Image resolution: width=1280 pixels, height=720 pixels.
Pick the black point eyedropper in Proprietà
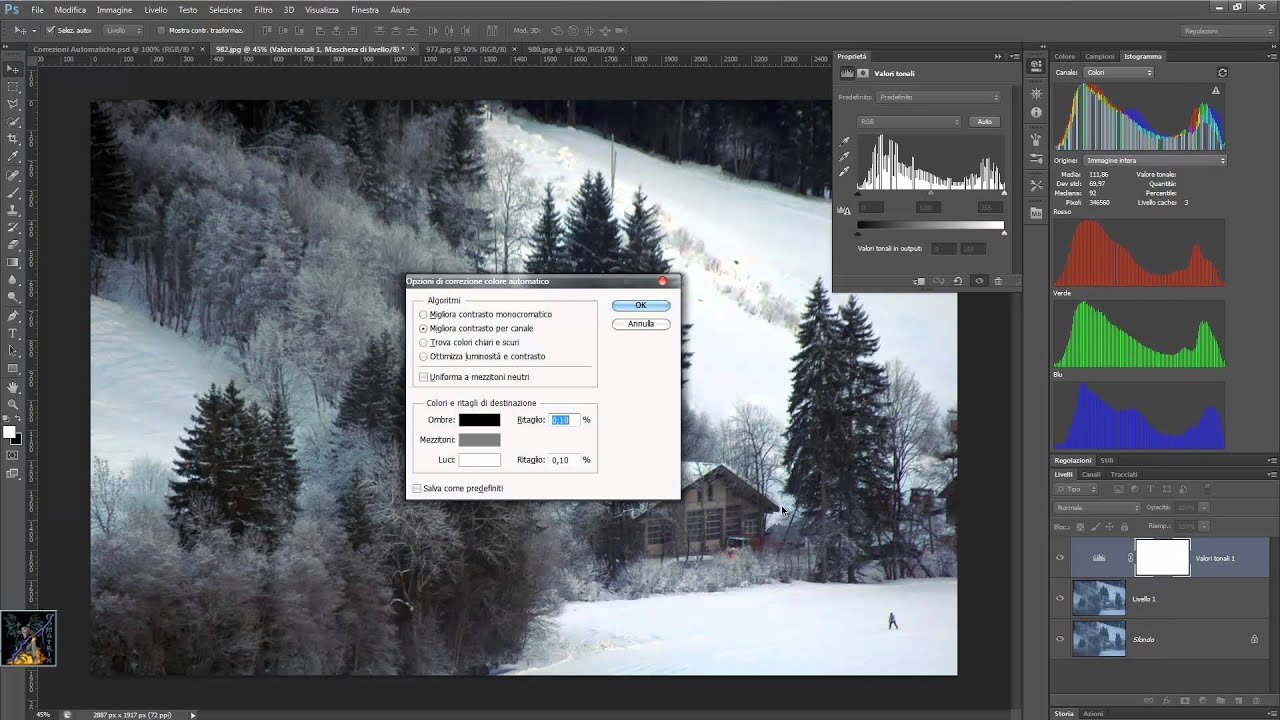(x=845, y=142)
